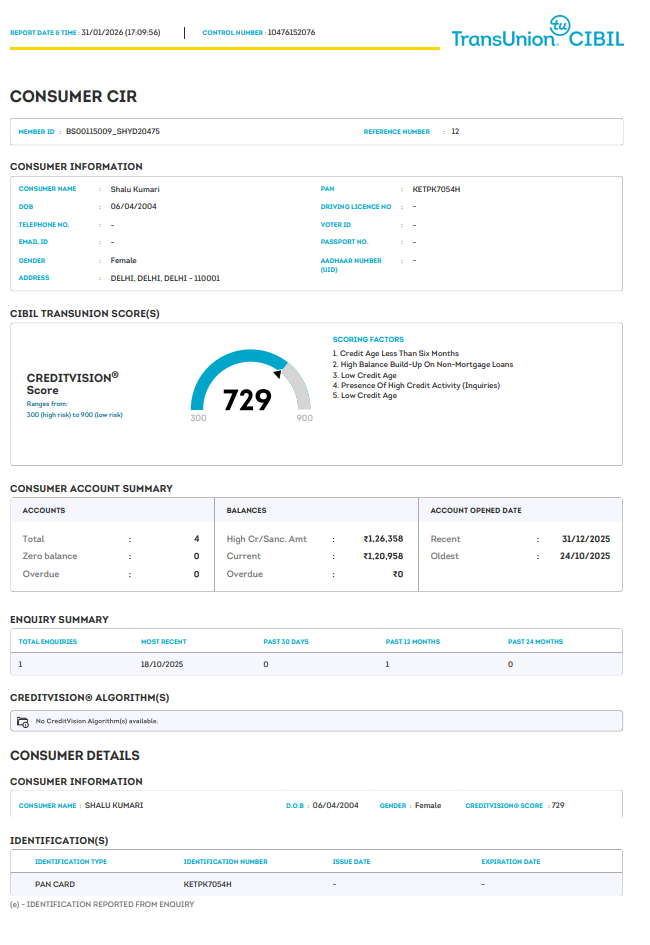Select High Cr/Sanc. Amt value ₹1,26,358
Image resolution: width=650 pixels, height=945 pixels.
pyautogui.click(x=383, y=539)
